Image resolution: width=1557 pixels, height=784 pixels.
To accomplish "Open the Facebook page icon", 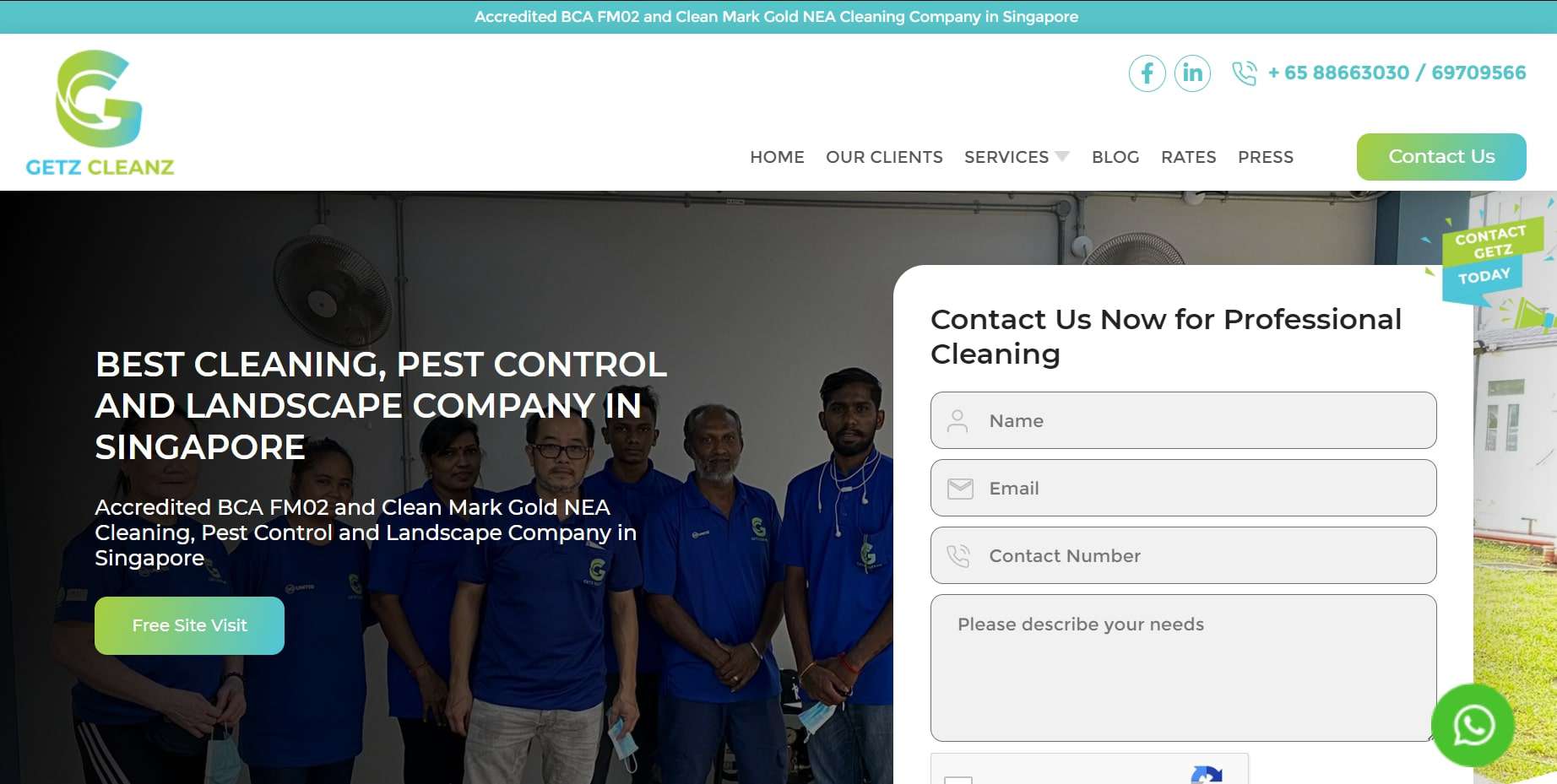I will [x=1147, y=73].
